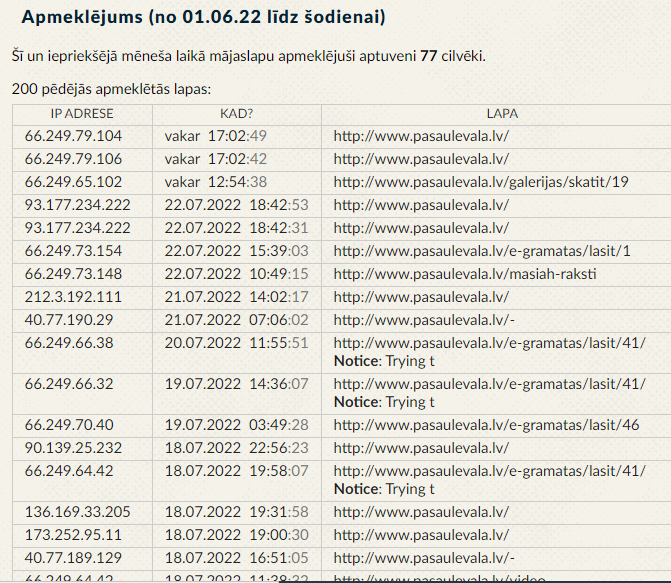Open the galerijas/skatit/19 page URL

tap(481, 182)
